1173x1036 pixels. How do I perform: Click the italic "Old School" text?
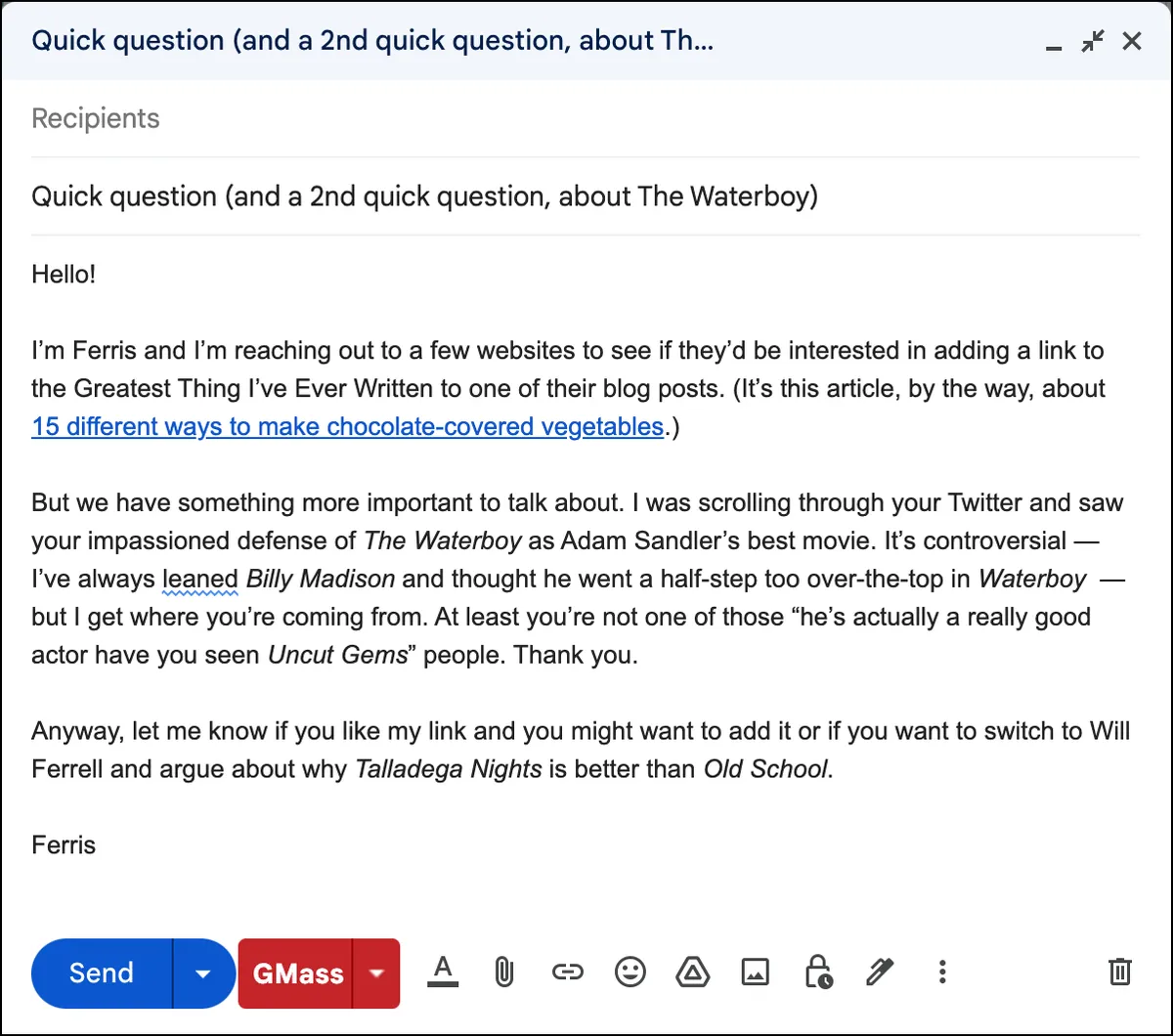click(765, 769)
